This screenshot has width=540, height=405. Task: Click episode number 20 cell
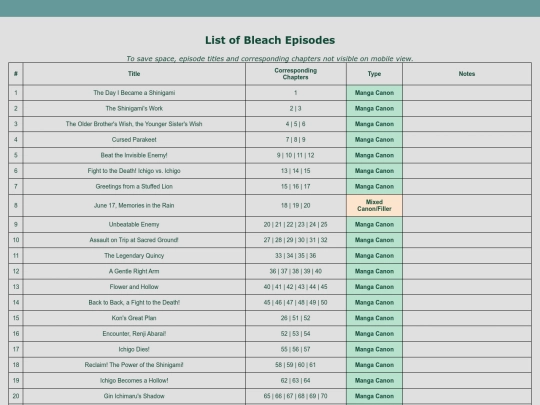[16, 396]
